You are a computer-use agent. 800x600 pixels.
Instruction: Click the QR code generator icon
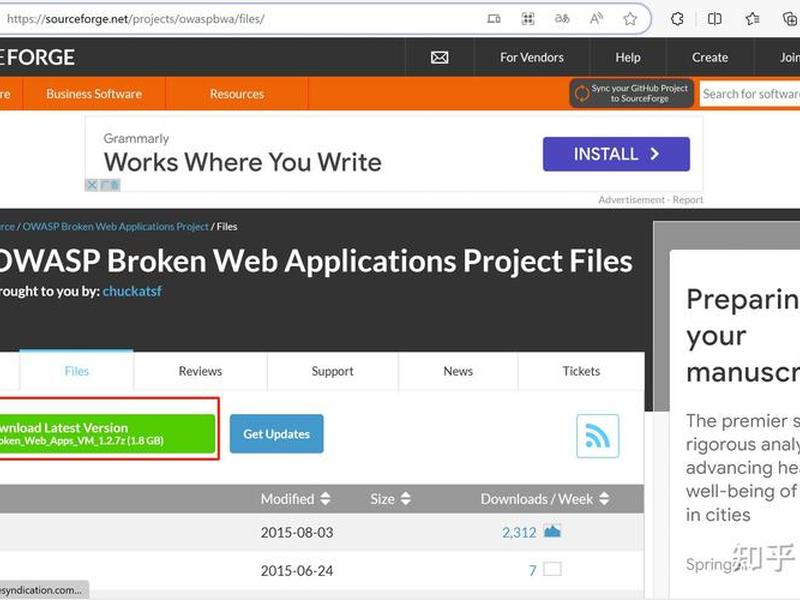click(x=528, y=19)
